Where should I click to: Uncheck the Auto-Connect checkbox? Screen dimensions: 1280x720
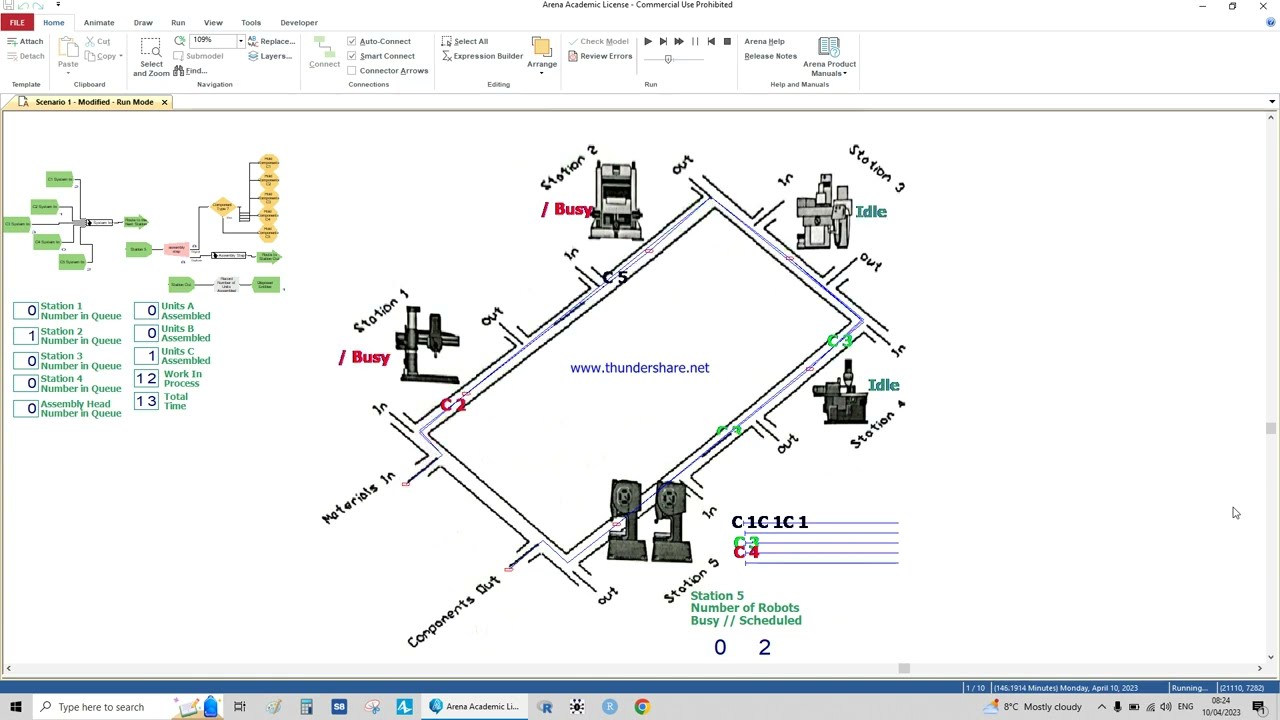(352, 42)
